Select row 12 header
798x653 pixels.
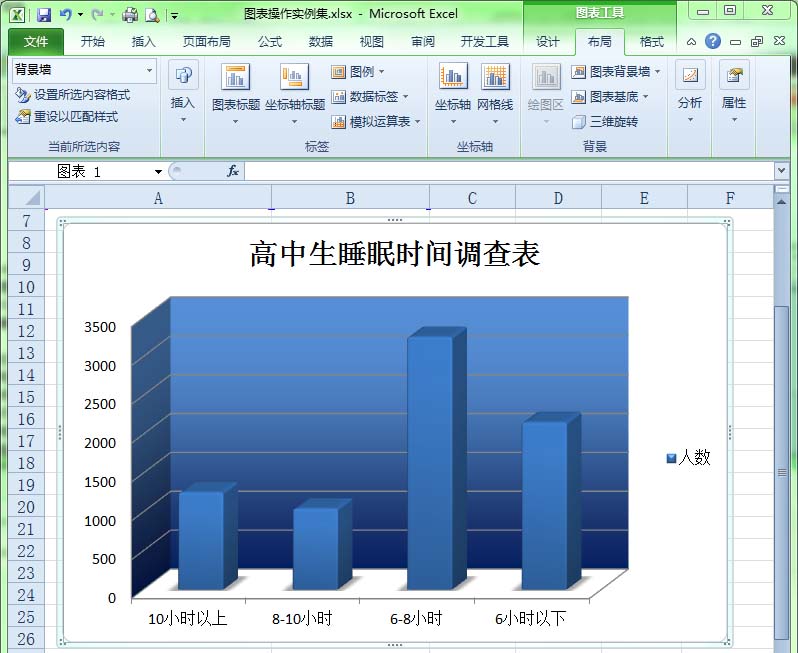(x=26, y=331)
